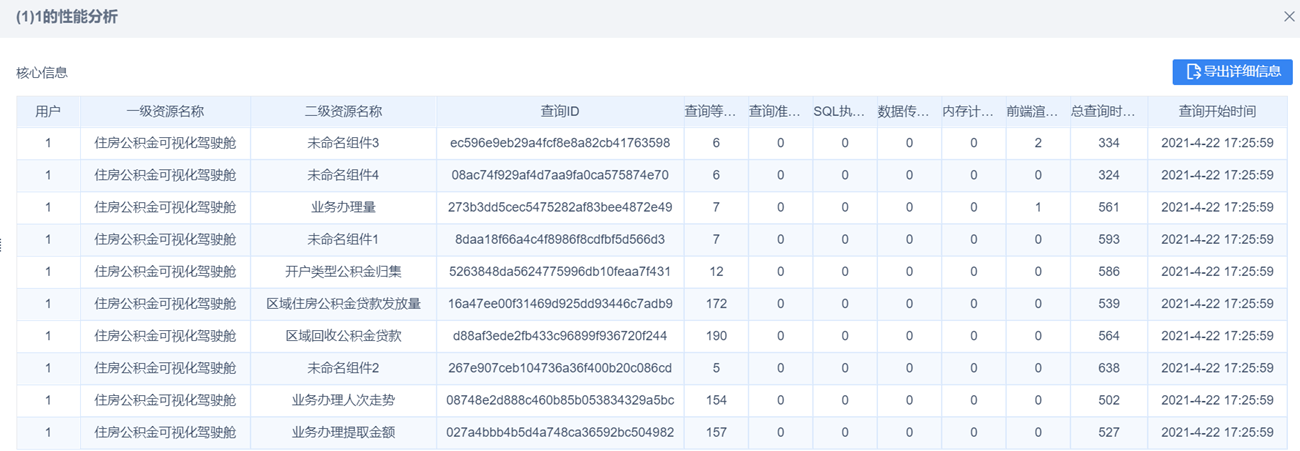The width and height of the screenshot is (1300, 451).
Task: Click query ID 273b3dd5cec5475282af83bee4872e49
Action: point(560,208)
